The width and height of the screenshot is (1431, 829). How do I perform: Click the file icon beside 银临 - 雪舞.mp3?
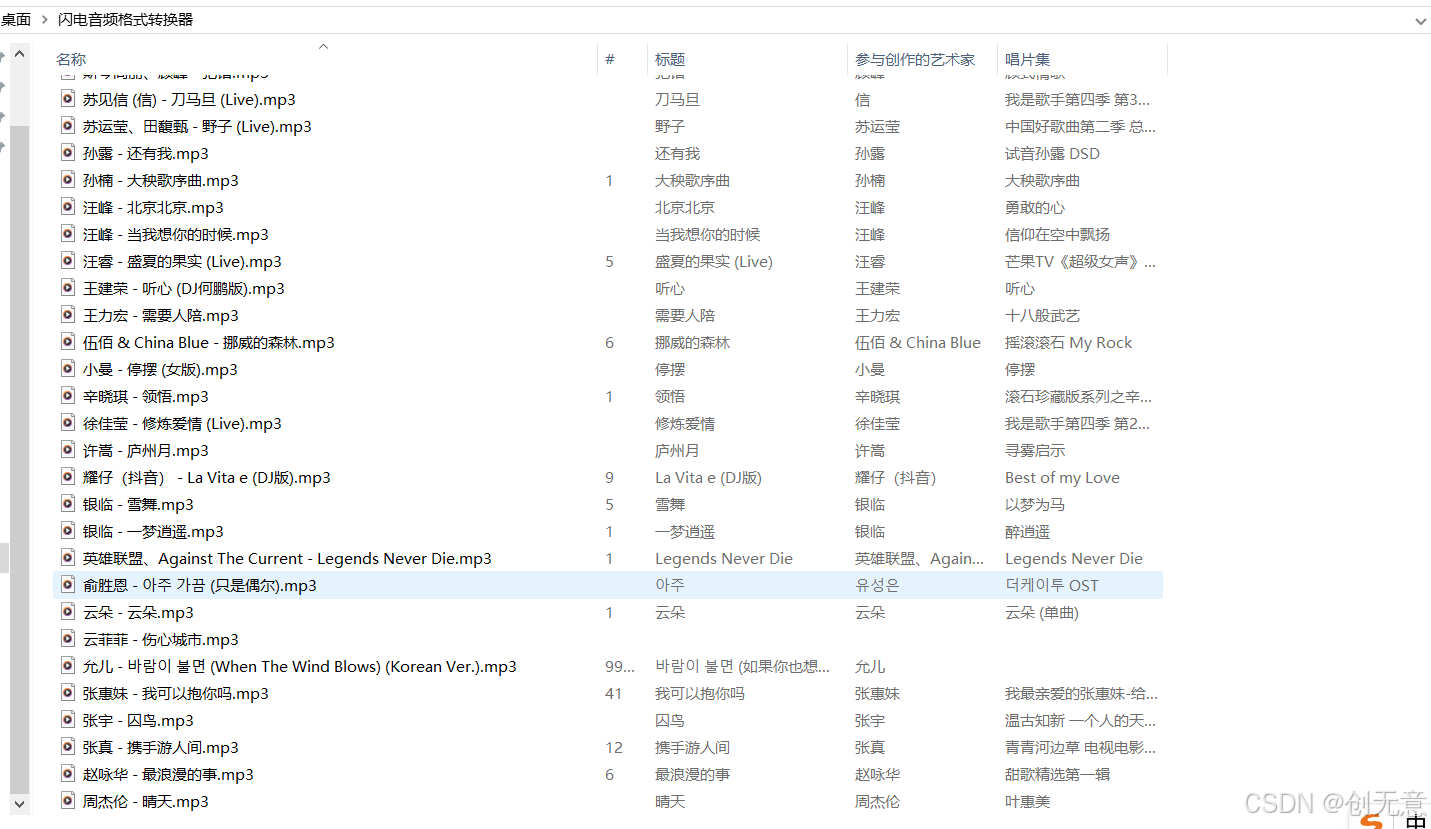tap(68, 504)
